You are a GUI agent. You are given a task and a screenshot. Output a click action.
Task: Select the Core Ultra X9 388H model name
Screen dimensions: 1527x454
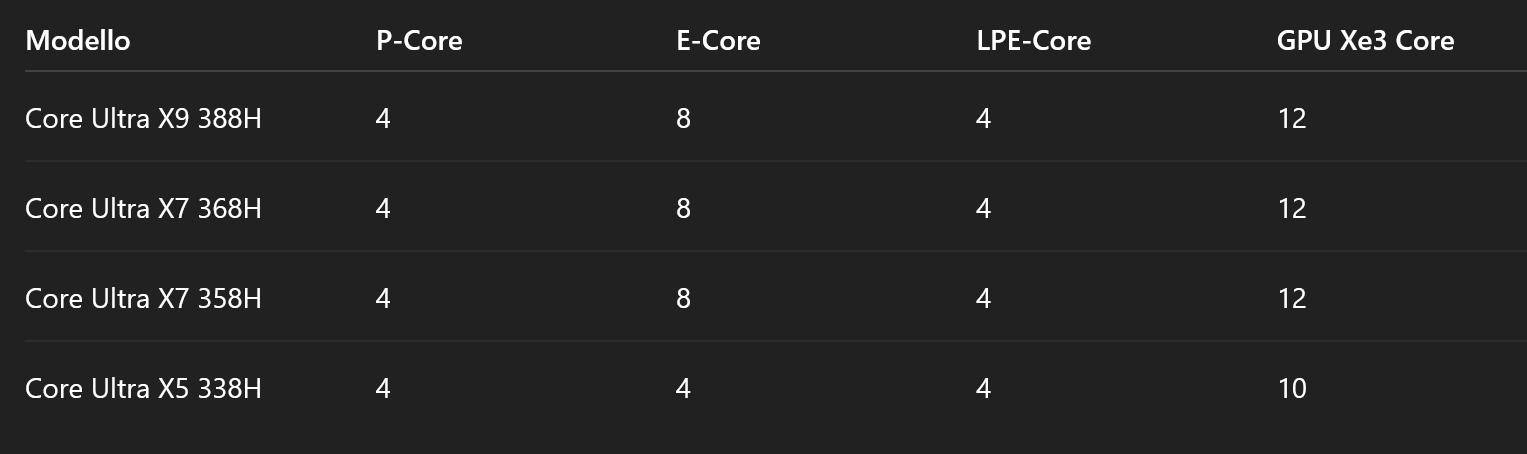coord(143,119)
